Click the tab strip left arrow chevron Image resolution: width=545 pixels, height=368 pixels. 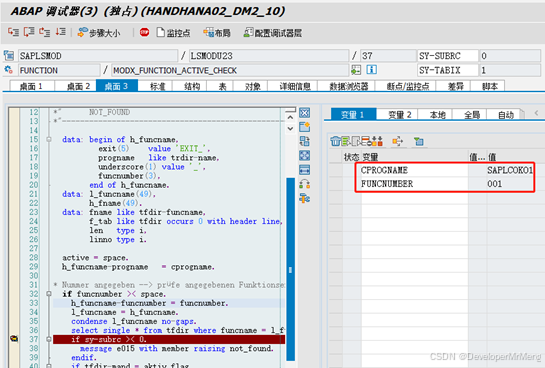[x=537, y=113]
